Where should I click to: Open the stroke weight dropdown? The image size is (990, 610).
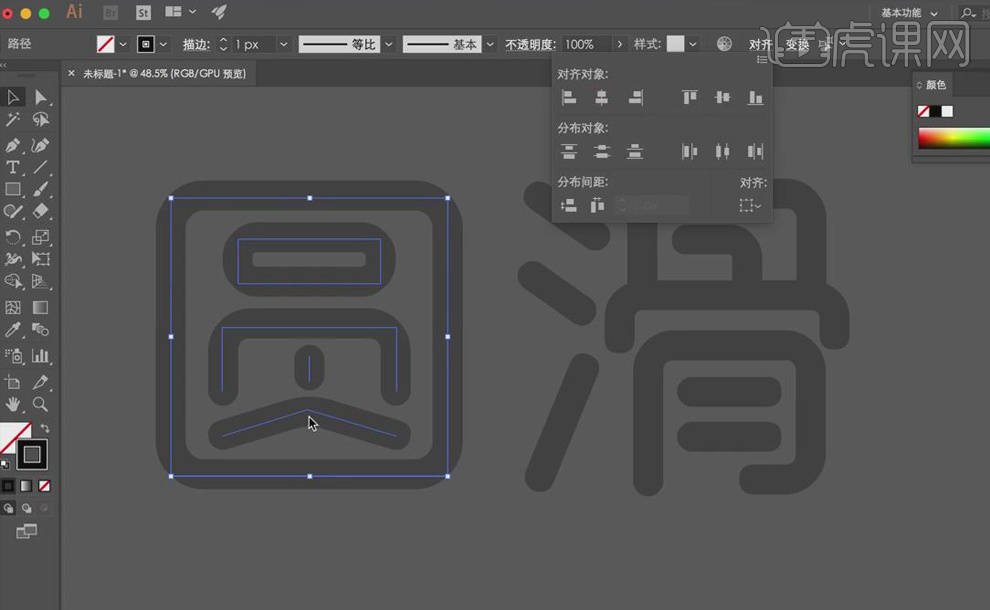point(283,44)
